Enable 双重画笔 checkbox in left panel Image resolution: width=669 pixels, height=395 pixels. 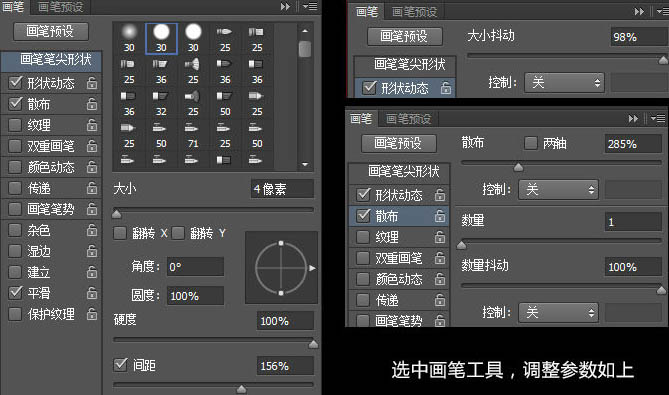pyautogui.click(x=15, y=146)
